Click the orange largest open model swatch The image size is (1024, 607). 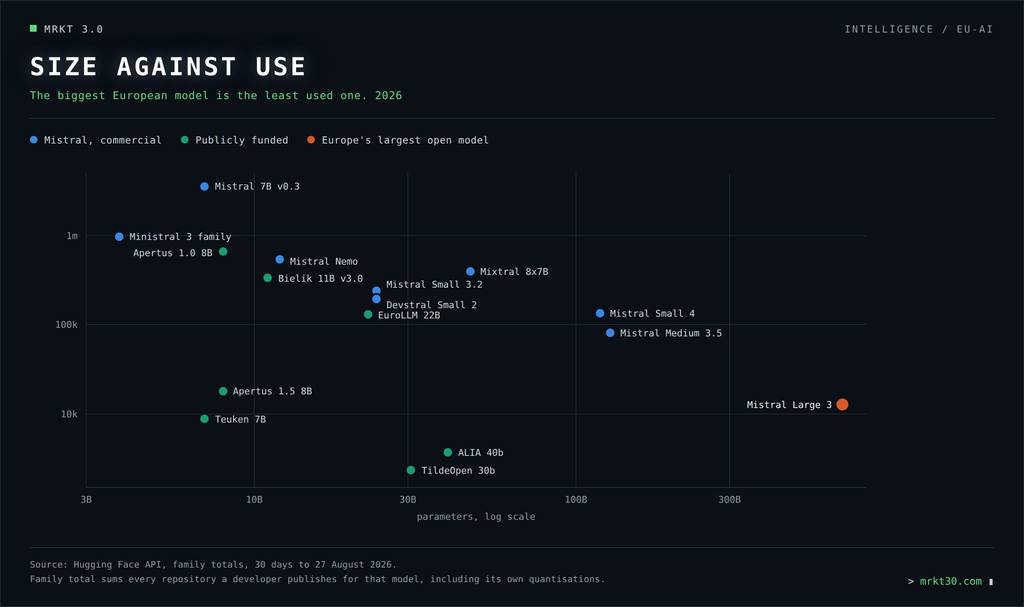point(311,140)
